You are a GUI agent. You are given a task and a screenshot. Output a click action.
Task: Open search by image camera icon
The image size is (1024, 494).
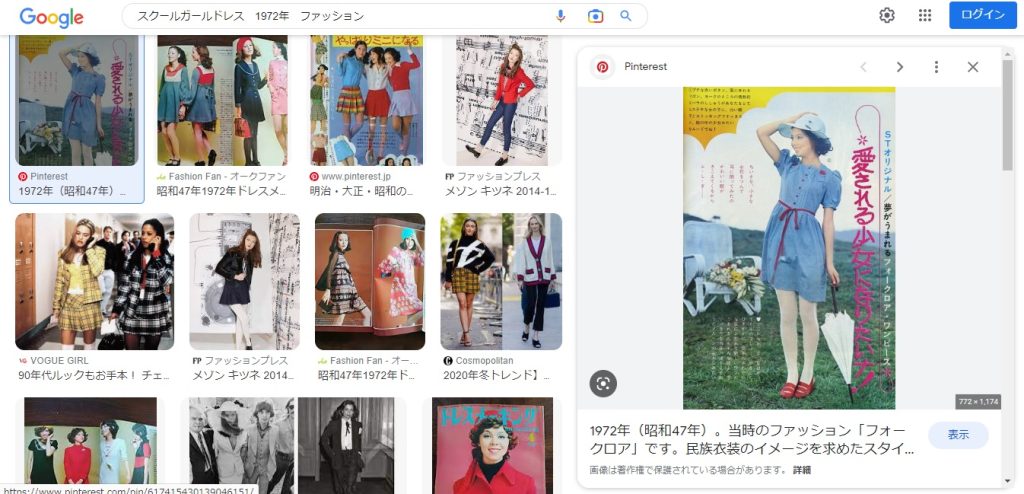coord(595,16)
